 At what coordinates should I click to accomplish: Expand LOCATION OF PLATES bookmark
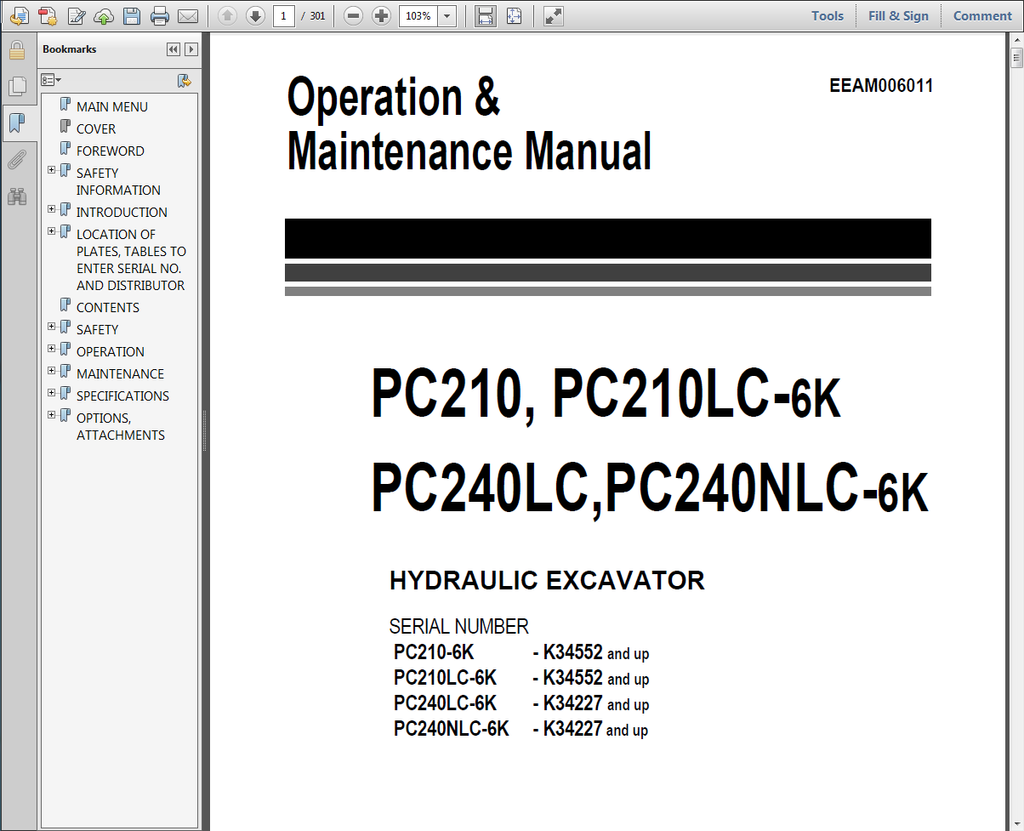pos(52,231)
